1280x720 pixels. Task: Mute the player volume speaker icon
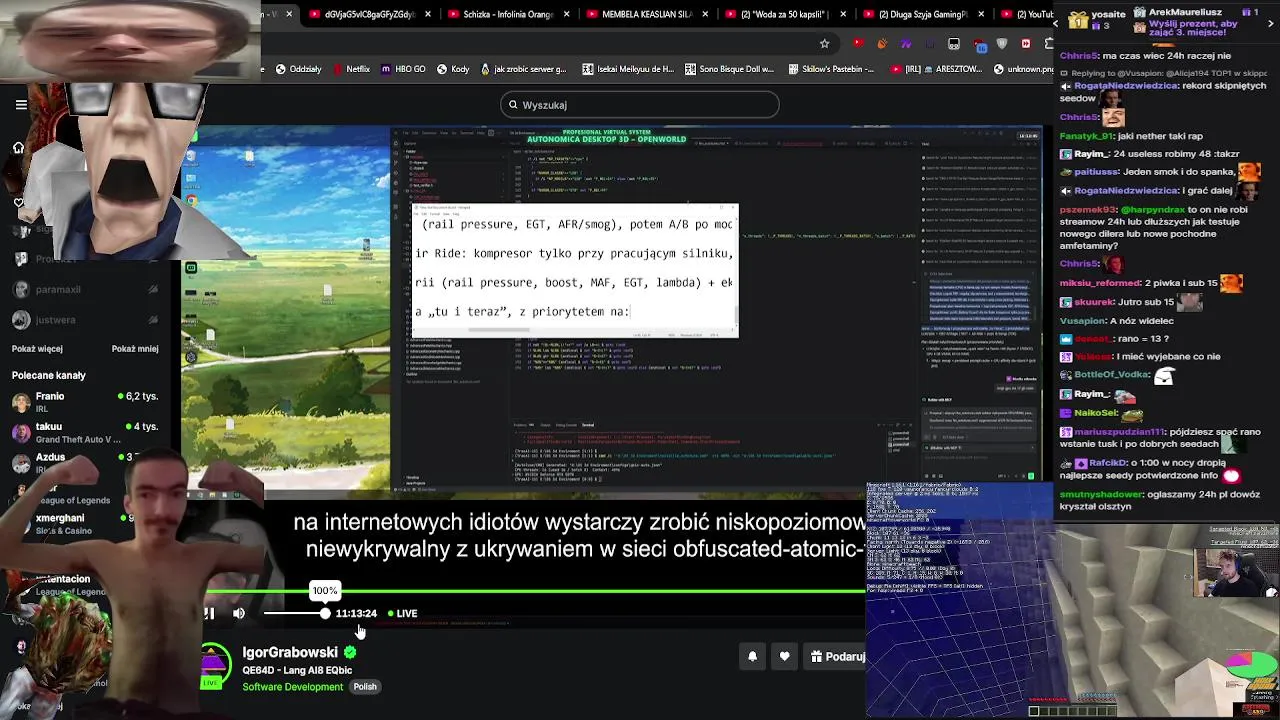click(x=238, y=613)
